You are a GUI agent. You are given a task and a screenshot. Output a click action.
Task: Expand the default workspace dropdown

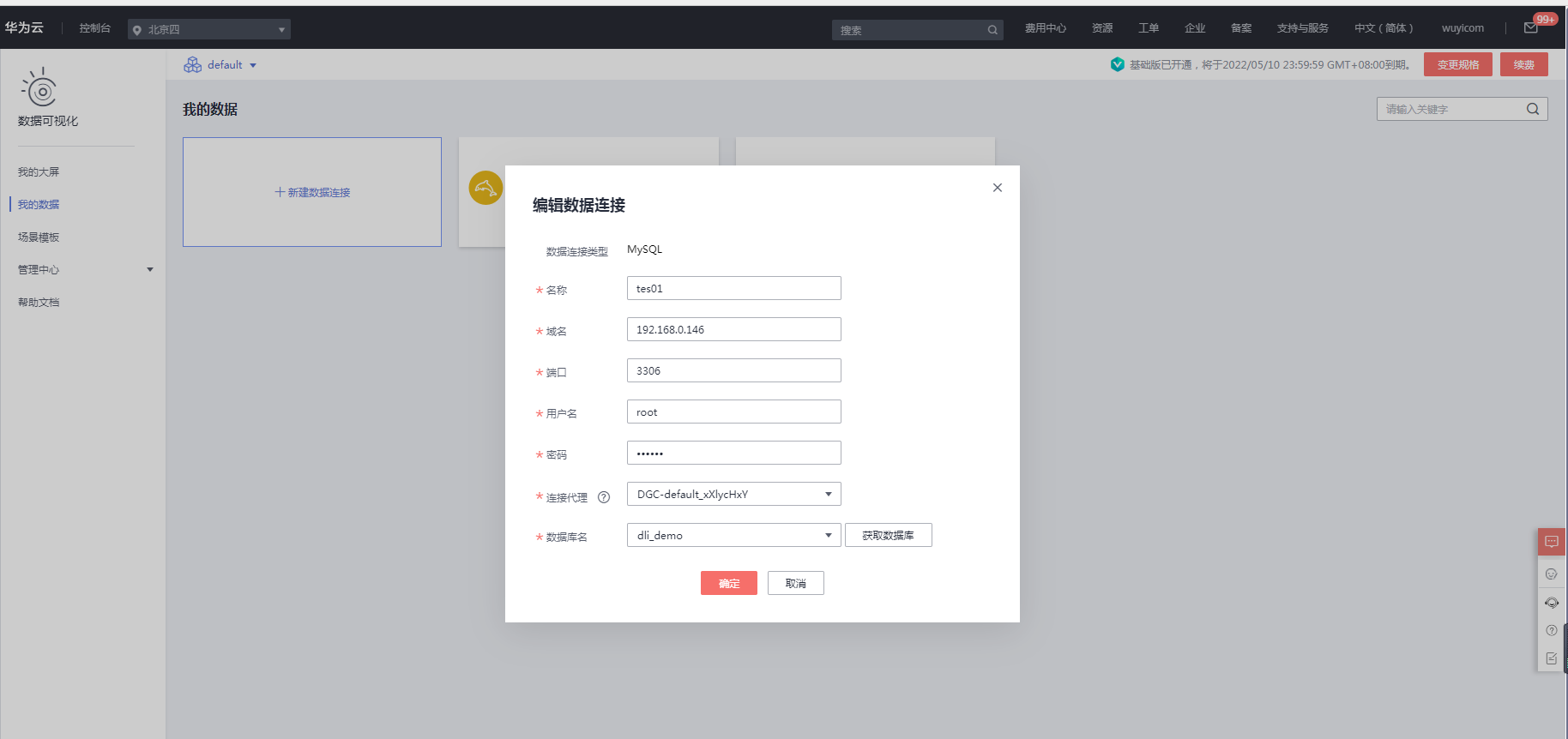click(253, 65)
